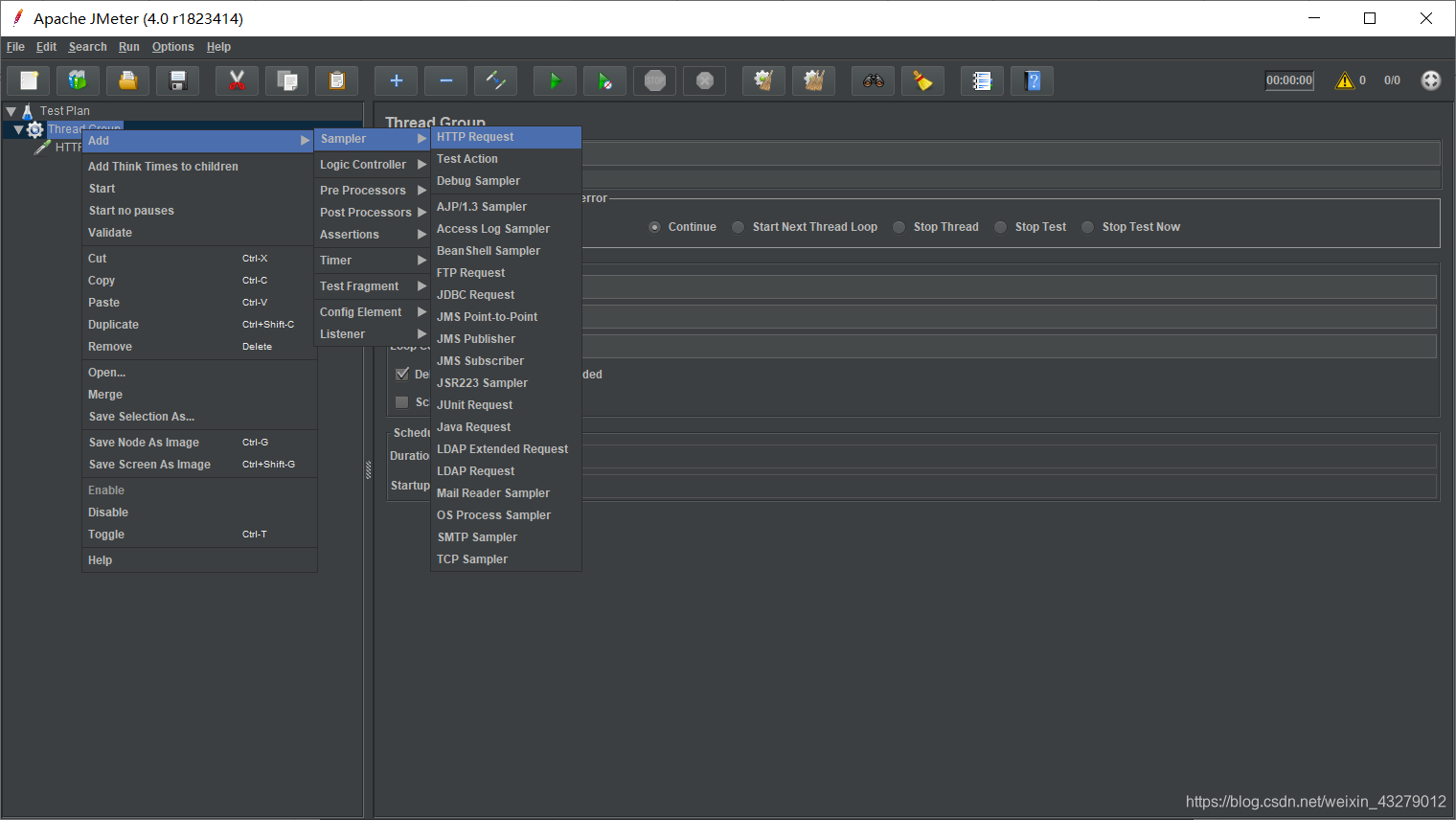This screenshot has width=1456, height=820.
Task: Click the Clear results broom icon
Action: [x=764, y=80]
